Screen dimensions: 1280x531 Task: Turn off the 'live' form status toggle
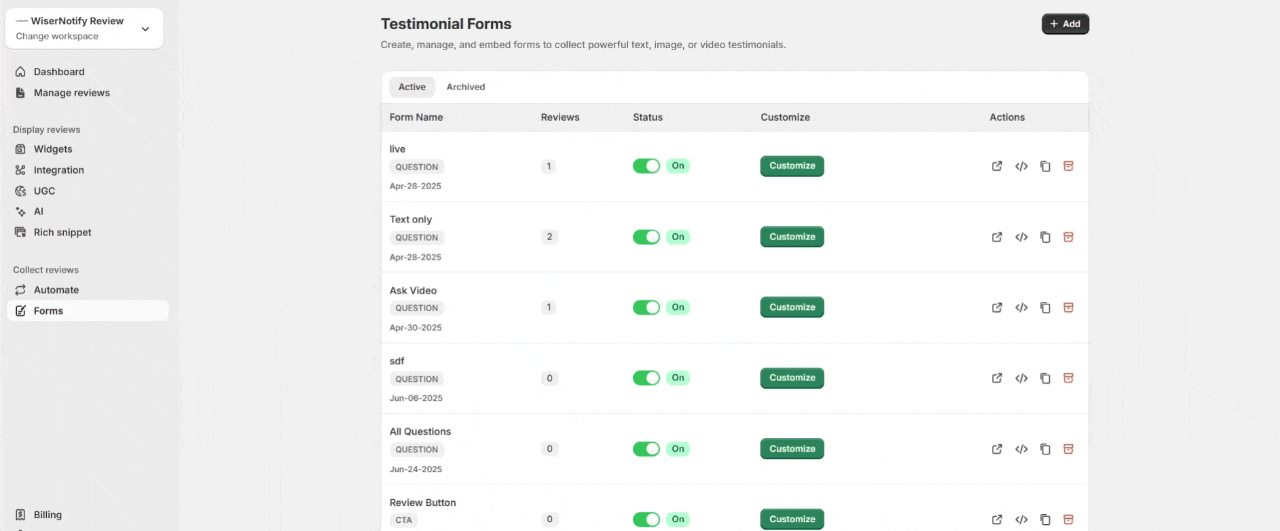(x=646, y=166)
